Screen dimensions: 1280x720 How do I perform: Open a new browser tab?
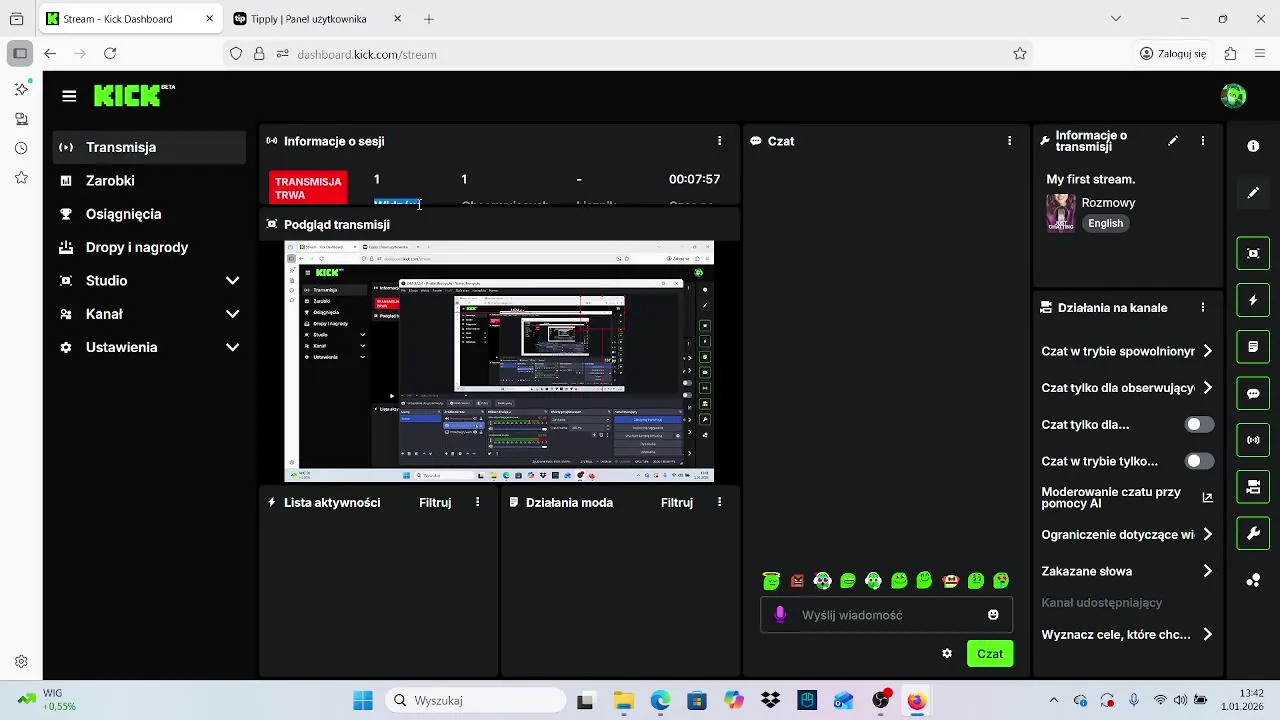tap(429, 19)
